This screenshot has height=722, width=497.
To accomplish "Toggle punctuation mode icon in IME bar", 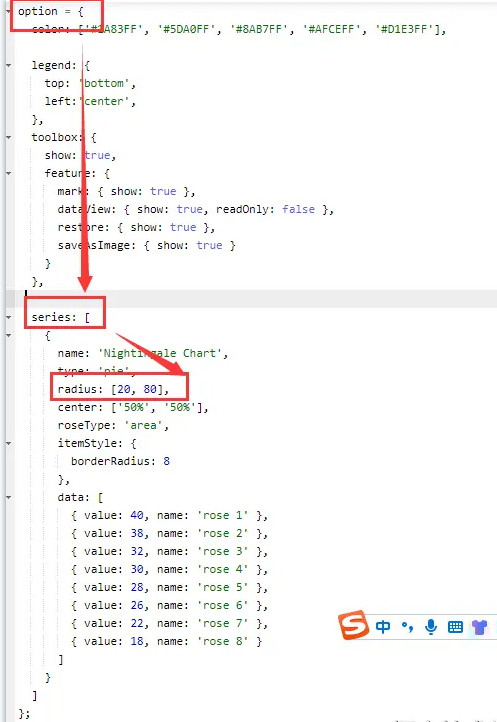I will tap(407, 627).
